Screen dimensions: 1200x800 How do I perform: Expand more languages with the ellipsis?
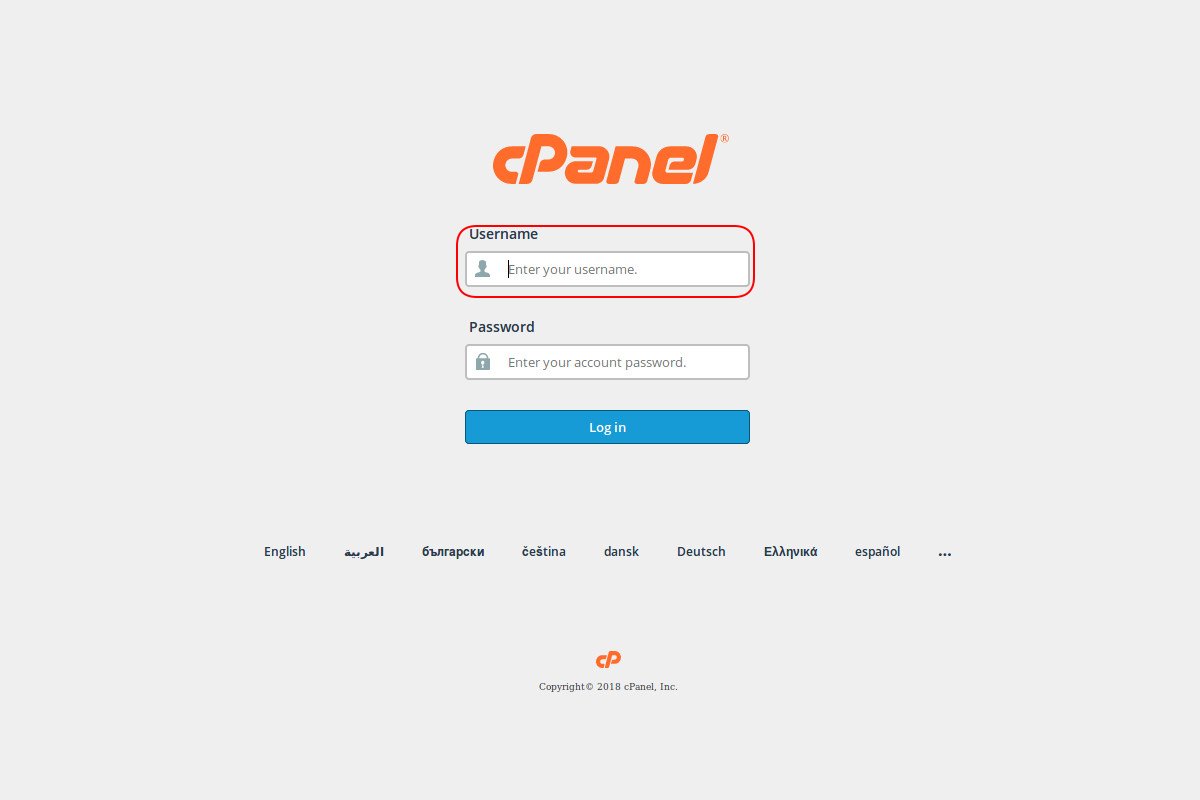(x=945, y=553)
